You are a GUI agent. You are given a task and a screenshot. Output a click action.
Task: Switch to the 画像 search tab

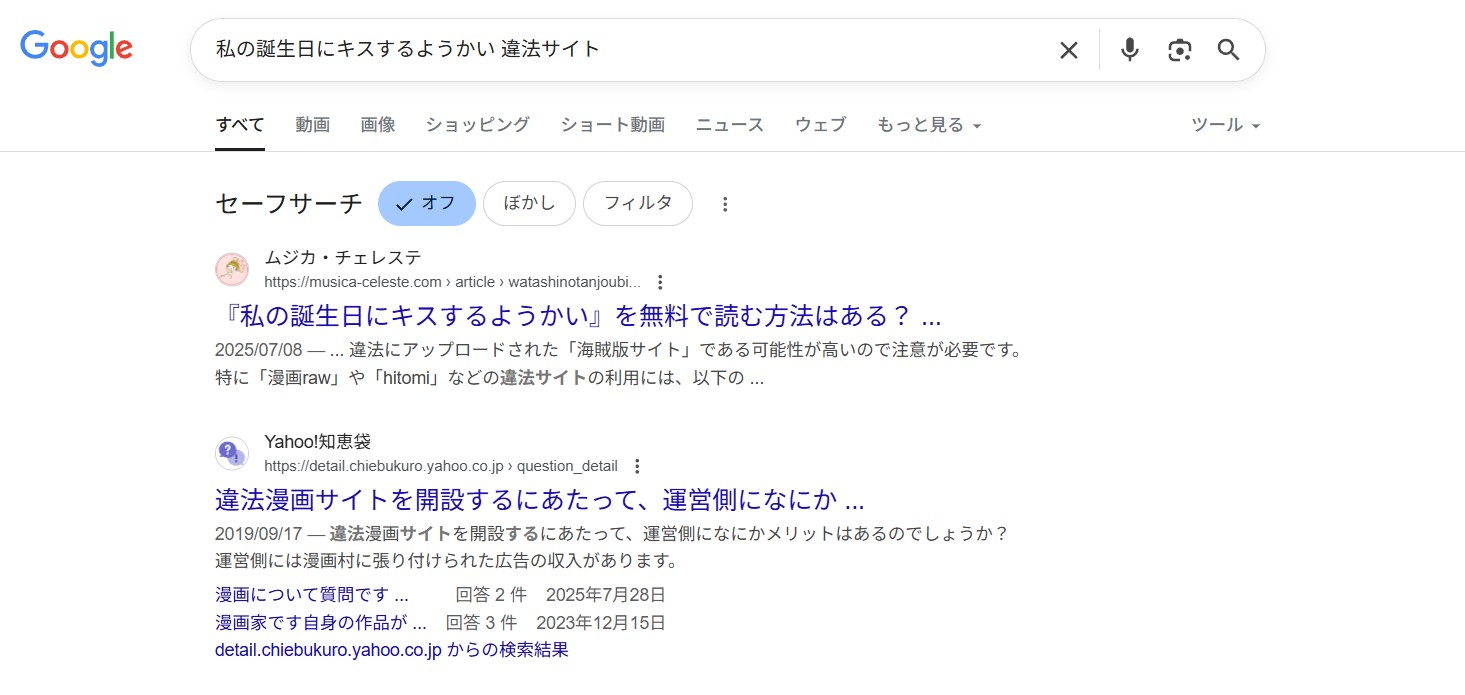coord(378,124)
